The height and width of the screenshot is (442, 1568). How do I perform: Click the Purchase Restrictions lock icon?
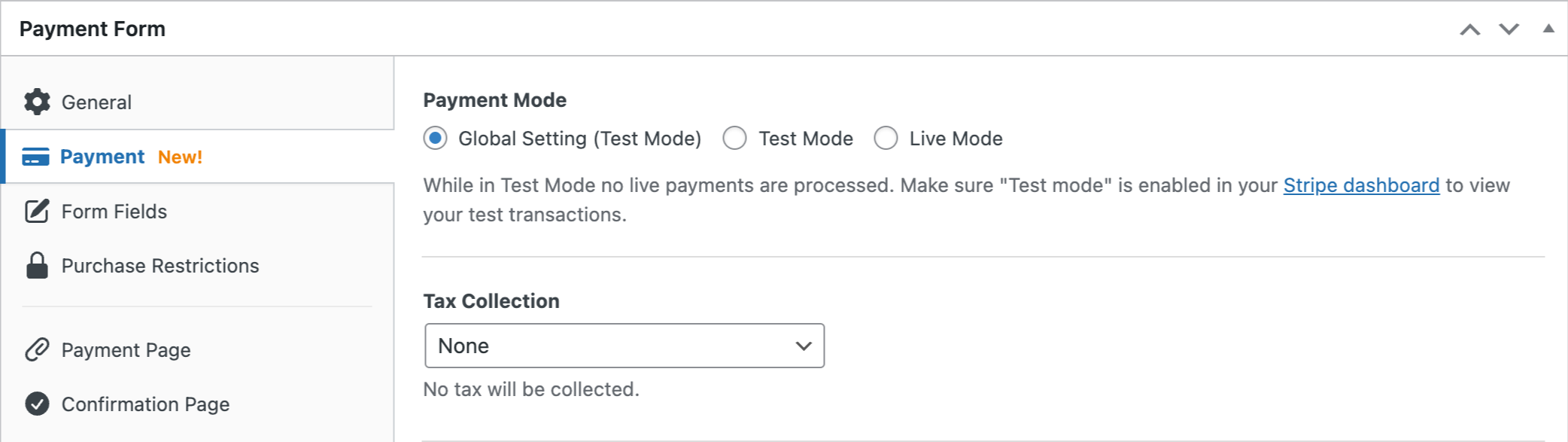point(37,266)
